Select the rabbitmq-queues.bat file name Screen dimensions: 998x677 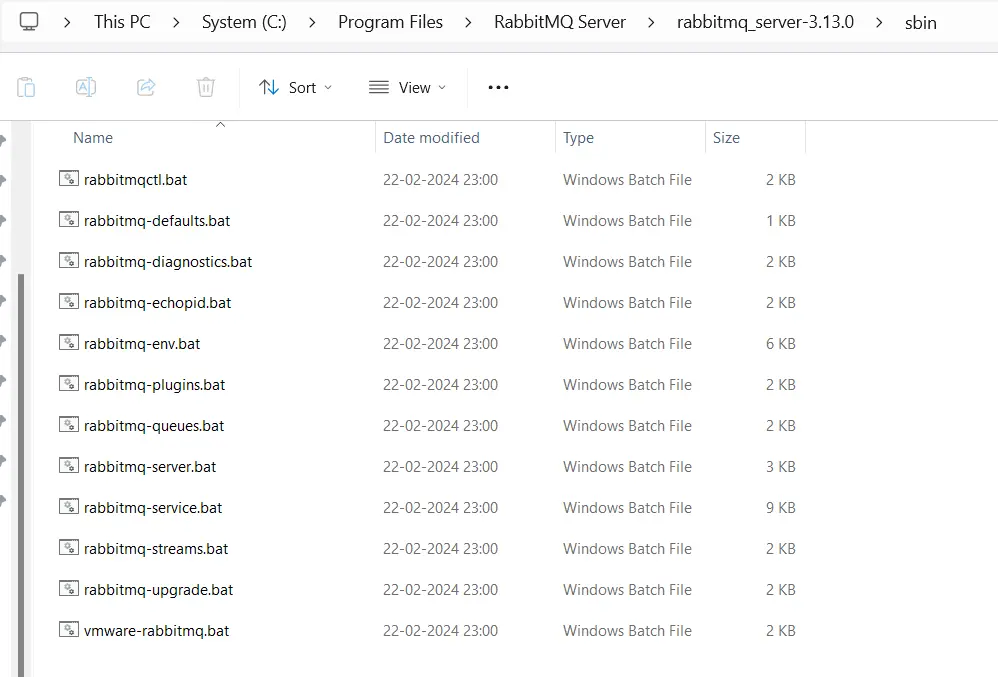(x=154, y=426)
